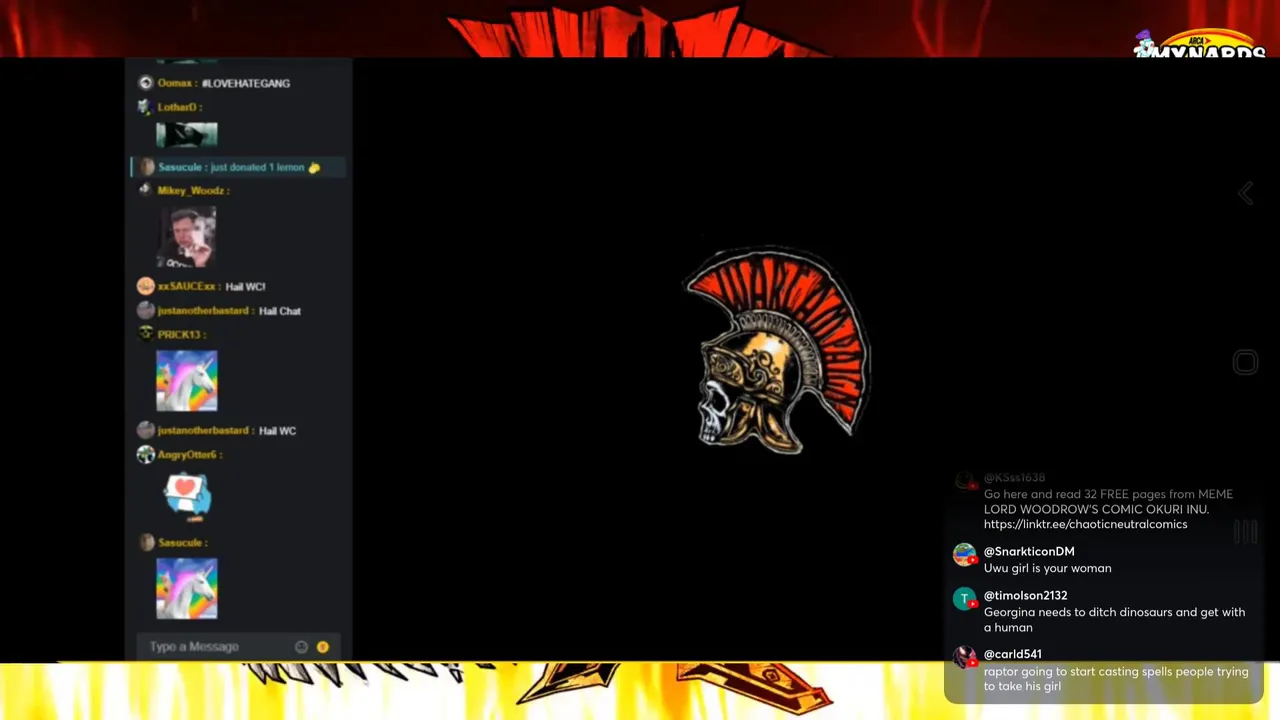Screen dimensions: 1280x720
Task: Tap the Android home square button
Action: coord(1245,362)
